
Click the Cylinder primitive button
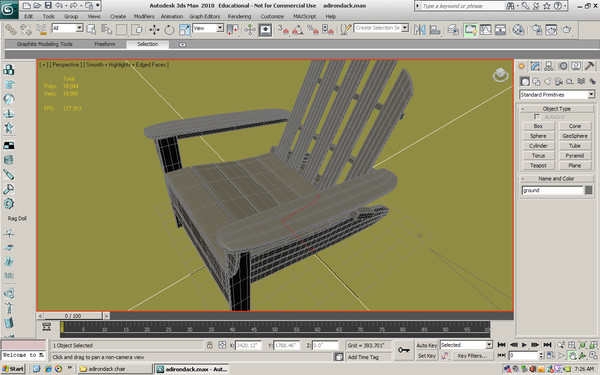point(538,146)
